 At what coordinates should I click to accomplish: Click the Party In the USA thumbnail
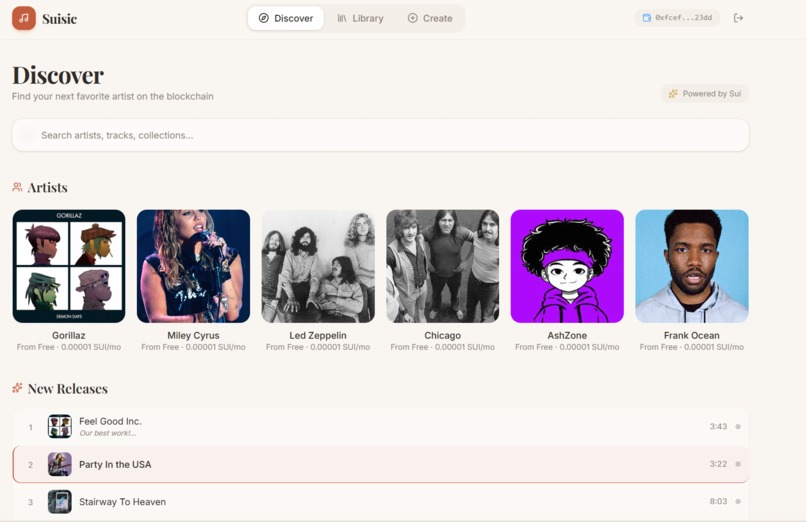[x=60, y=464]
